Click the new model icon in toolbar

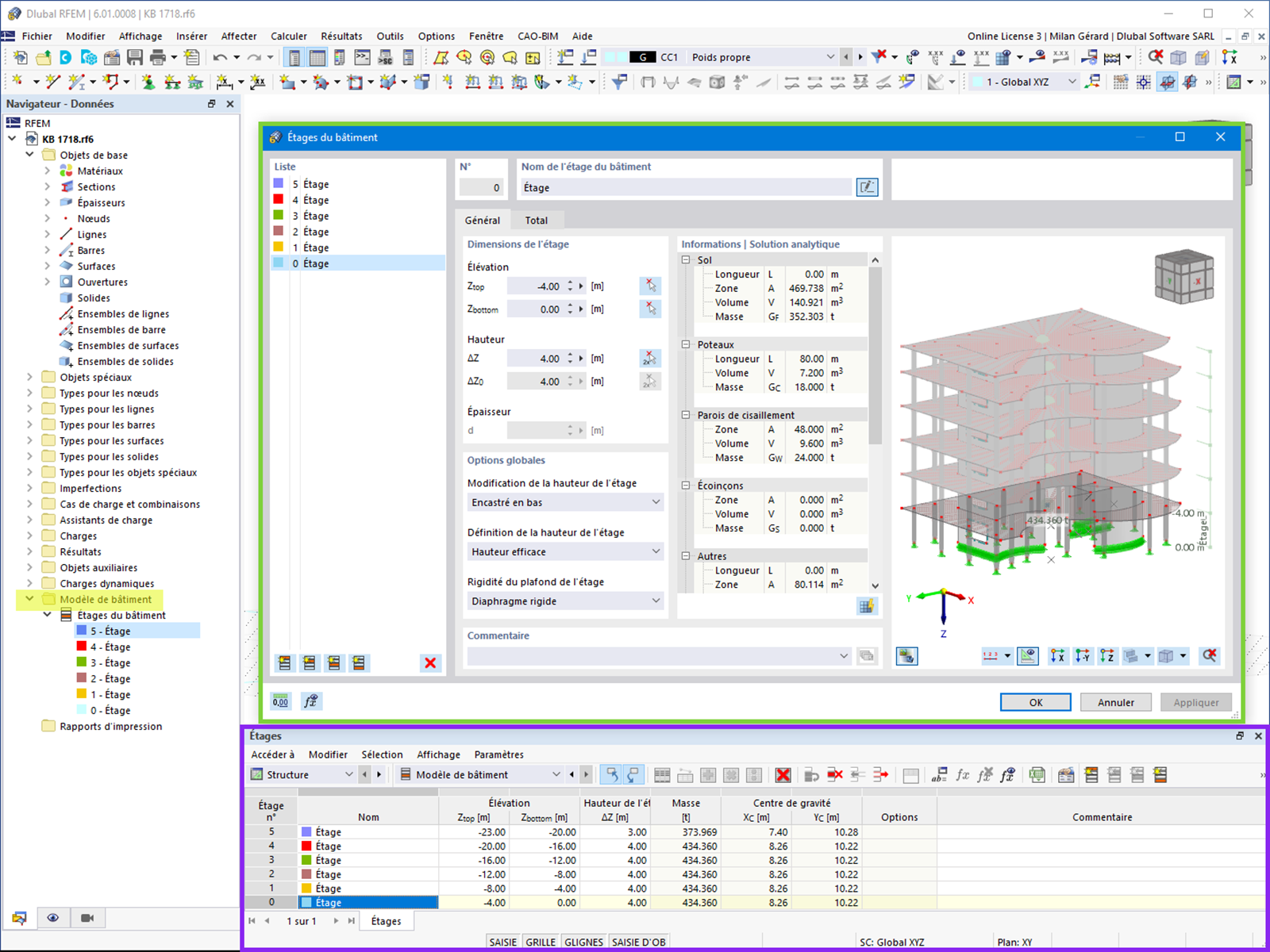click(x=20, y=57)
